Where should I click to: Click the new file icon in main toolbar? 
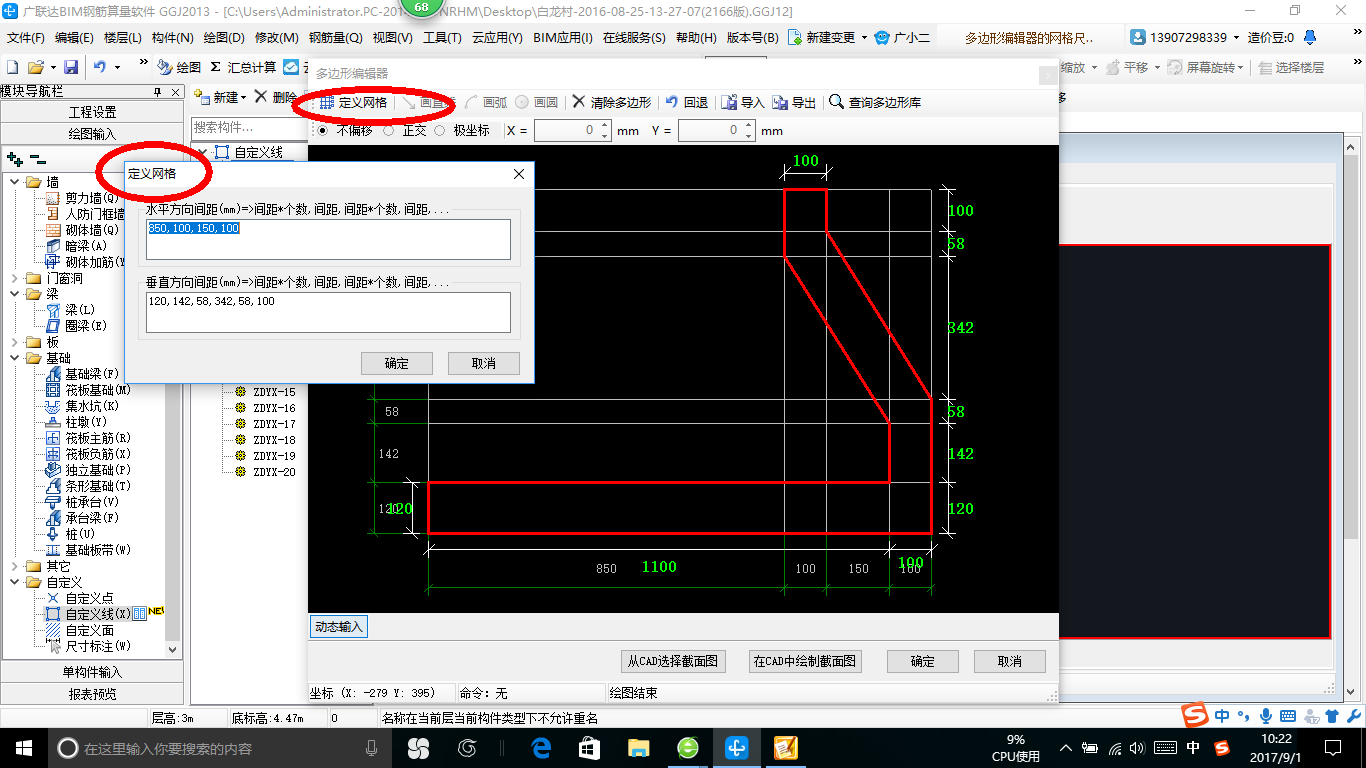click(12, 67)
